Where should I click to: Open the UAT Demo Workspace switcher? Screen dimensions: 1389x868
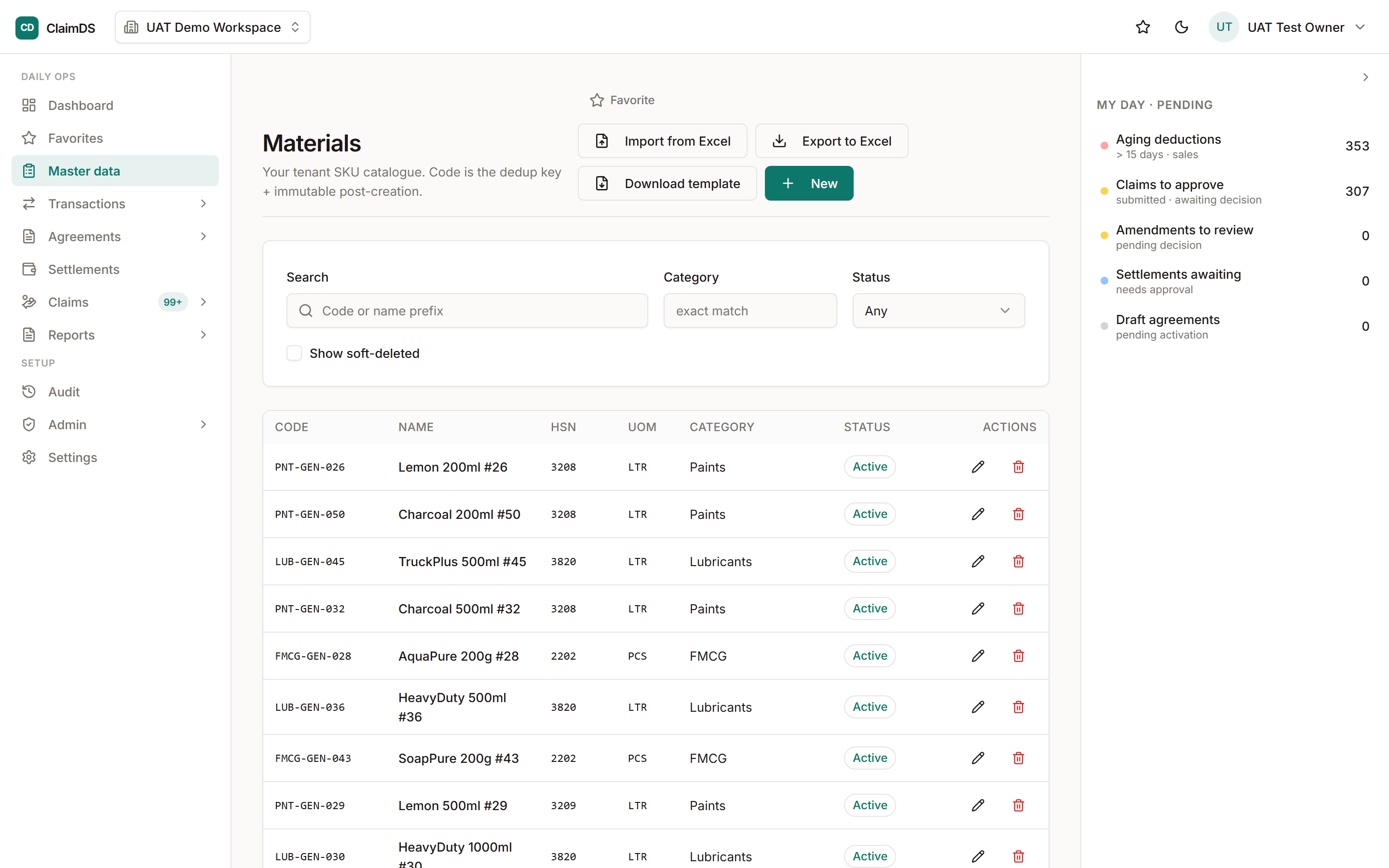point(212,27)
